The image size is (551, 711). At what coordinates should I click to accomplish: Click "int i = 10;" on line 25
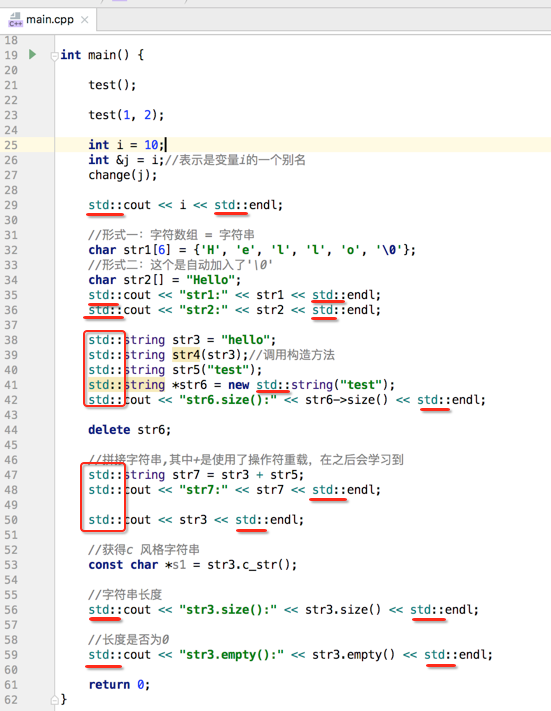tap(126, 145)
